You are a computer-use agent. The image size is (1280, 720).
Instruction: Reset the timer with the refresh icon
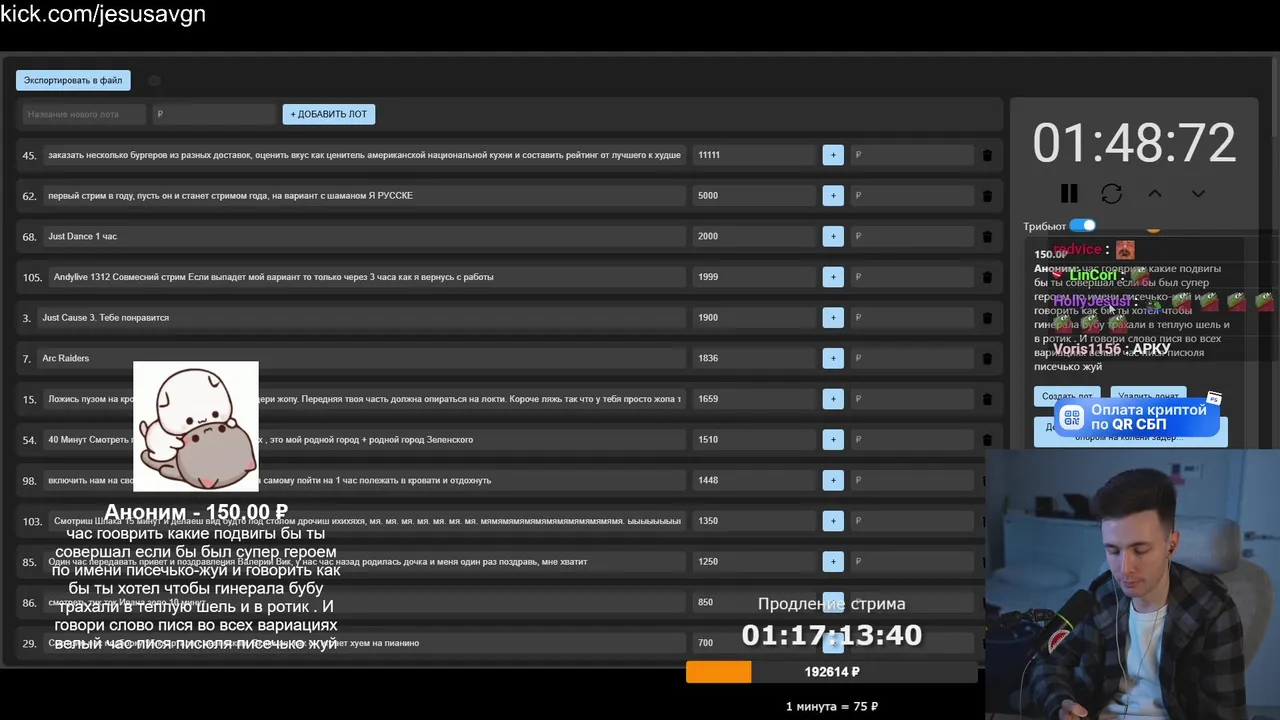pyautogui.click(x=1111, y=193)
